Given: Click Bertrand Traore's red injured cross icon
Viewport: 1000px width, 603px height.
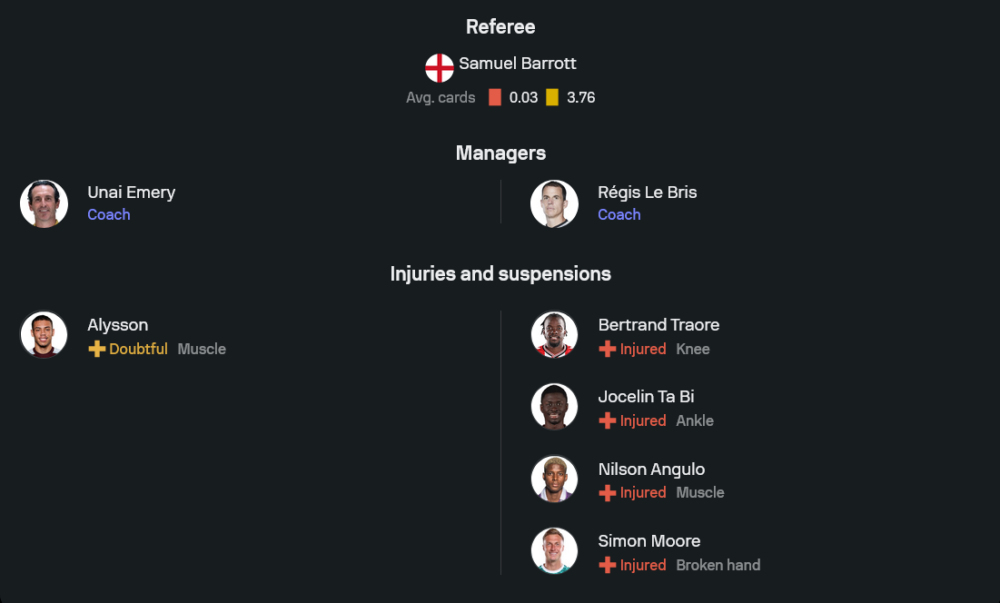Looking at the screenshot, I should (607, 349).
